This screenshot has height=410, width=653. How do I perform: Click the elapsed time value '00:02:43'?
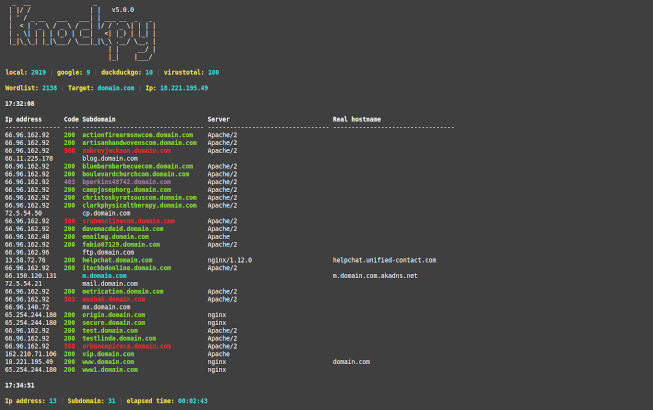[x=193, y=401]
